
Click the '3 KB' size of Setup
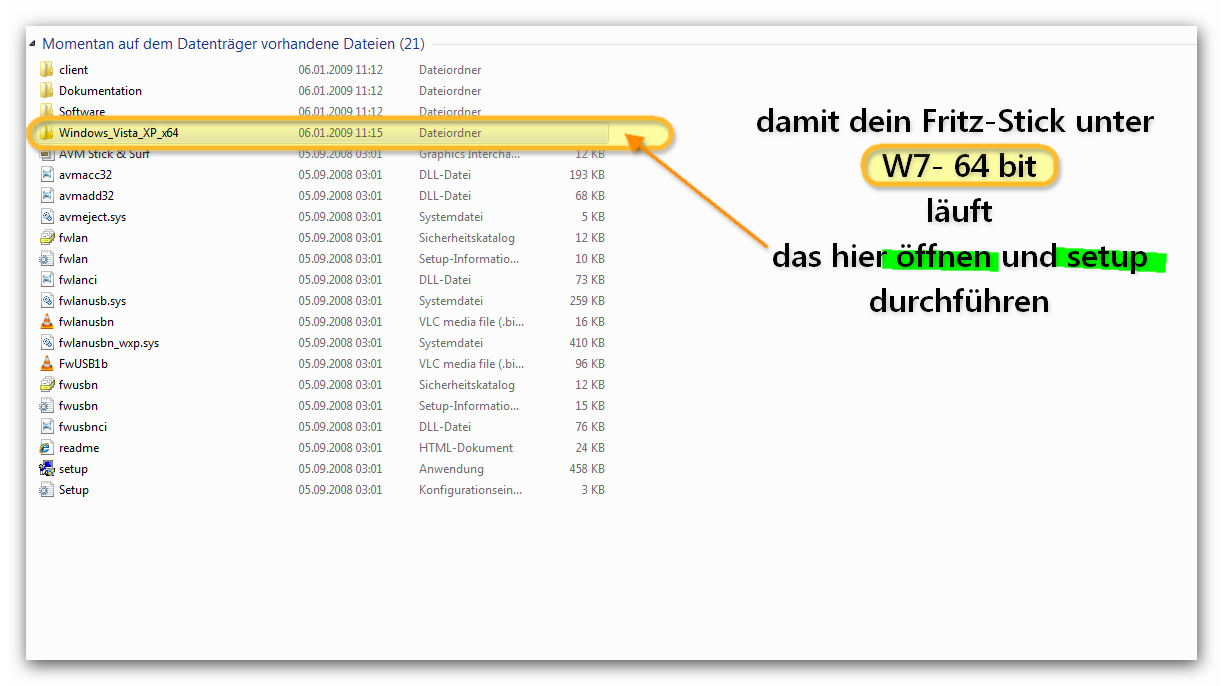(593, 490)
